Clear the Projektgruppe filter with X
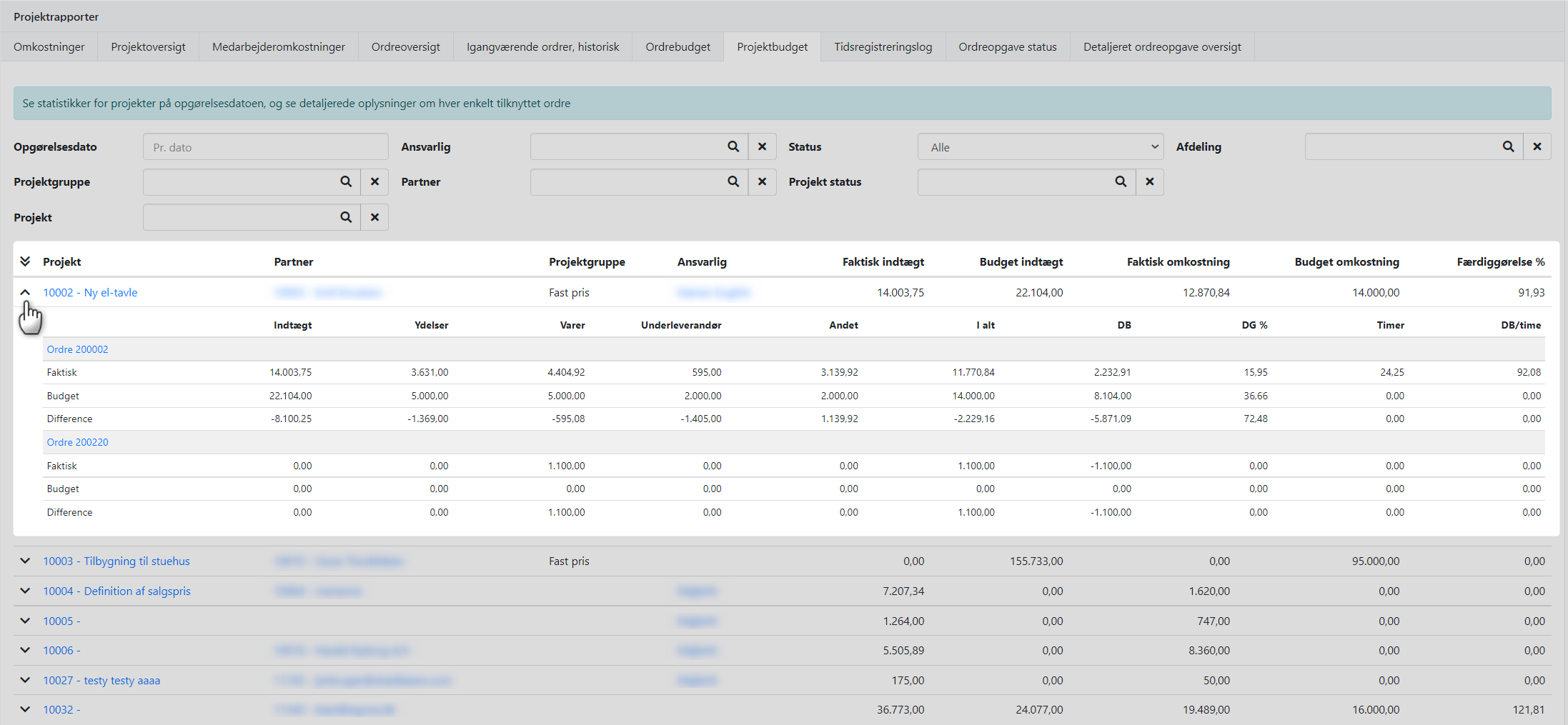Image resolution: width=1568 pixels, height=725 pixels. (x=374, y=181)
